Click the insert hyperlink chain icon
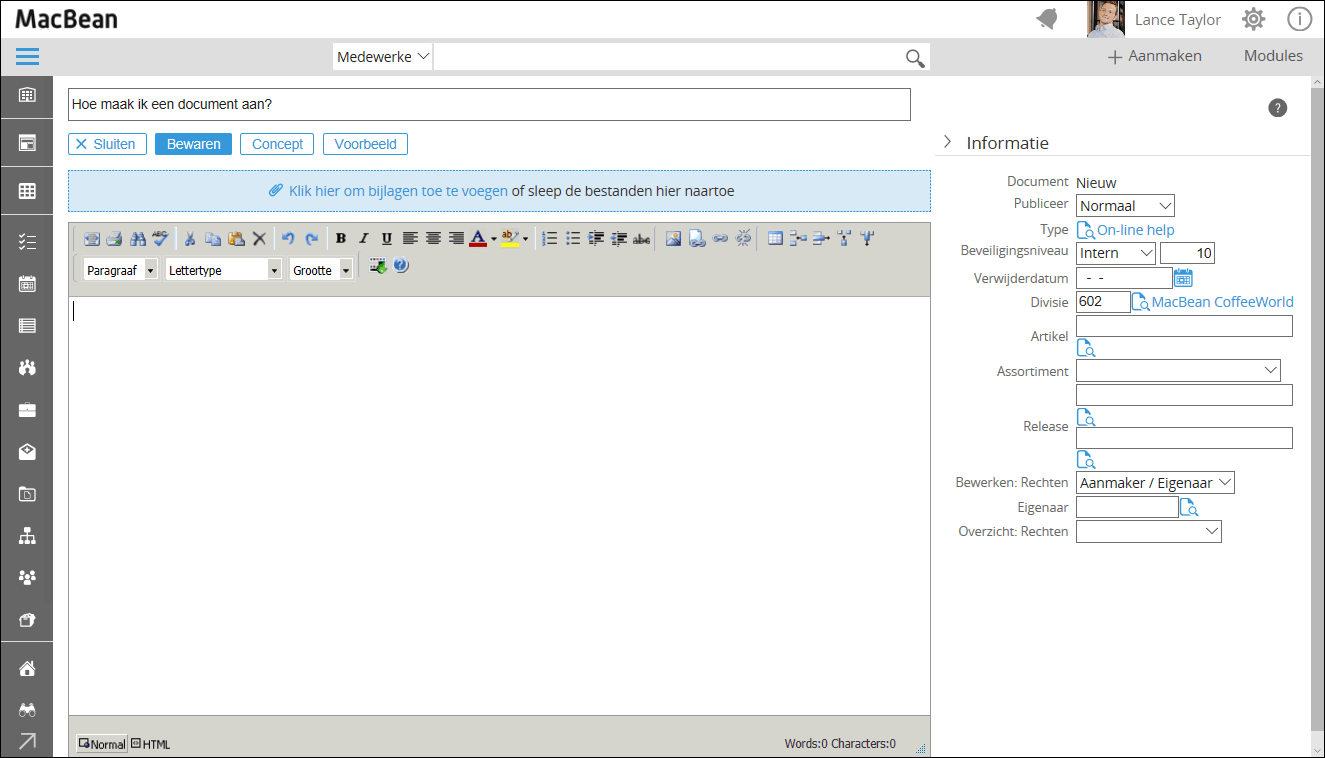 click(x=719, y=238)
